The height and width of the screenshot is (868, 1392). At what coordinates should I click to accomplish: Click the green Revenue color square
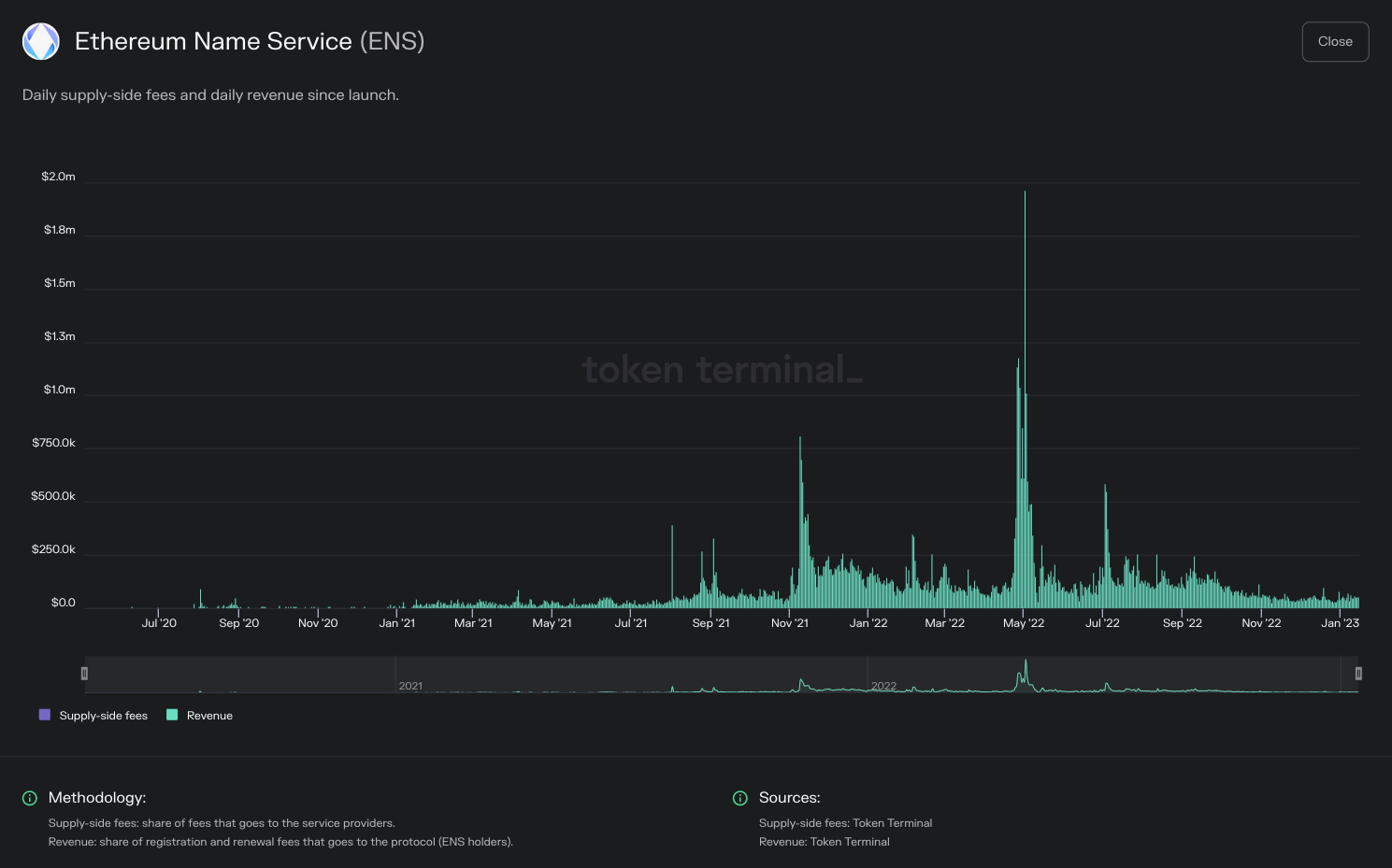pos(171,715)
